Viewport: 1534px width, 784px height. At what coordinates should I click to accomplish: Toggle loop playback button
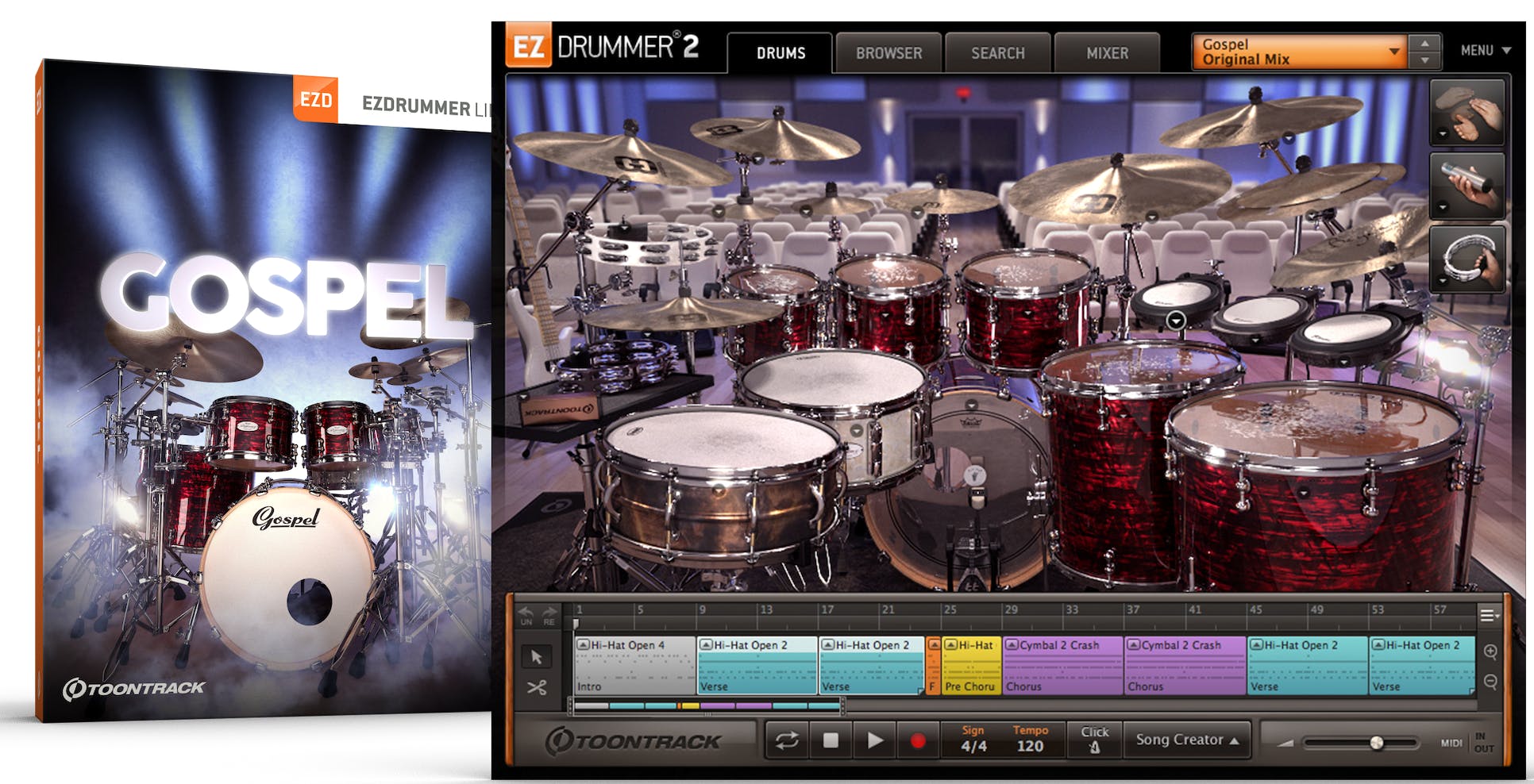pyautogui.click(x=787, y=740)
